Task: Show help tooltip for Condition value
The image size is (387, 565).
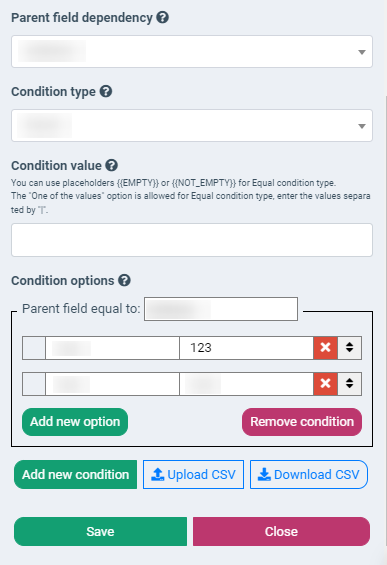Action: (x=112, y=165)
